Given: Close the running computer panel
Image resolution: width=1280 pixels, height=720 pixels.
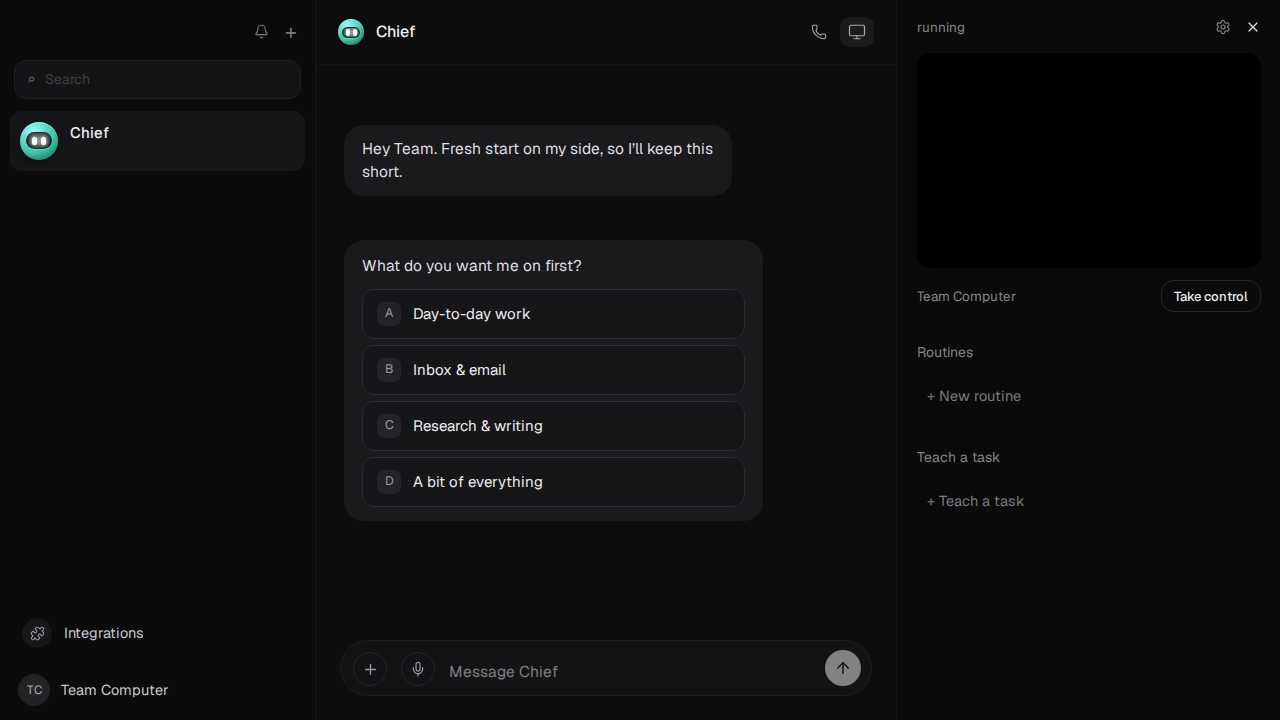Looking at the screenshot, I should (1253, 27).
